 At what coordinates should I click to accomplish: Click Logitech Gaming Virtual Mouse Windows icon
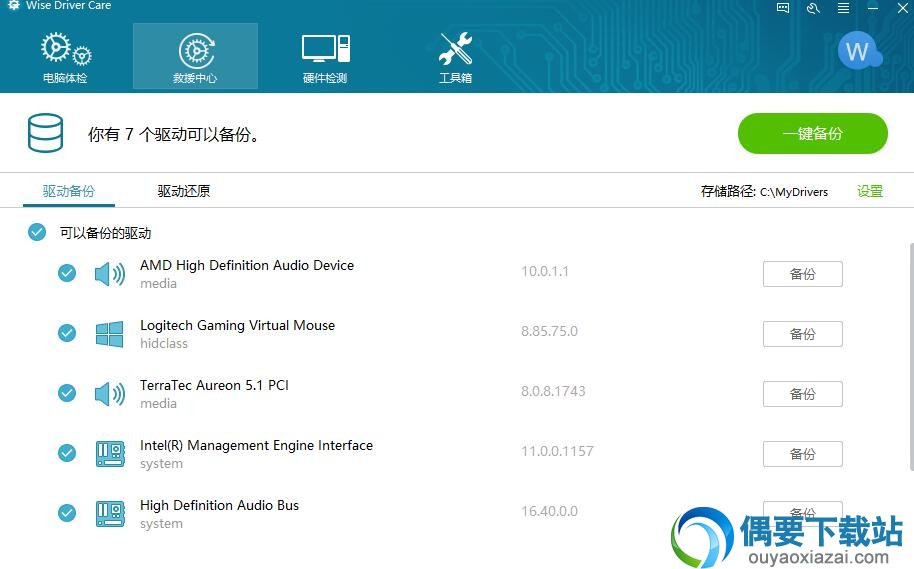(110, 334)
